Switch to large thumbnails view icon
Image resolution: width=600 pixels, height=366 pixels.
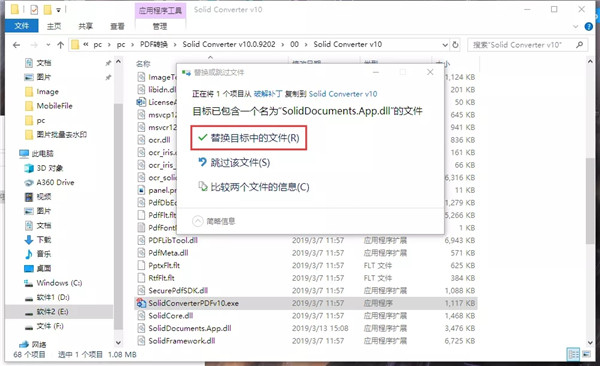pyautogui.click(x=587, y=354)
